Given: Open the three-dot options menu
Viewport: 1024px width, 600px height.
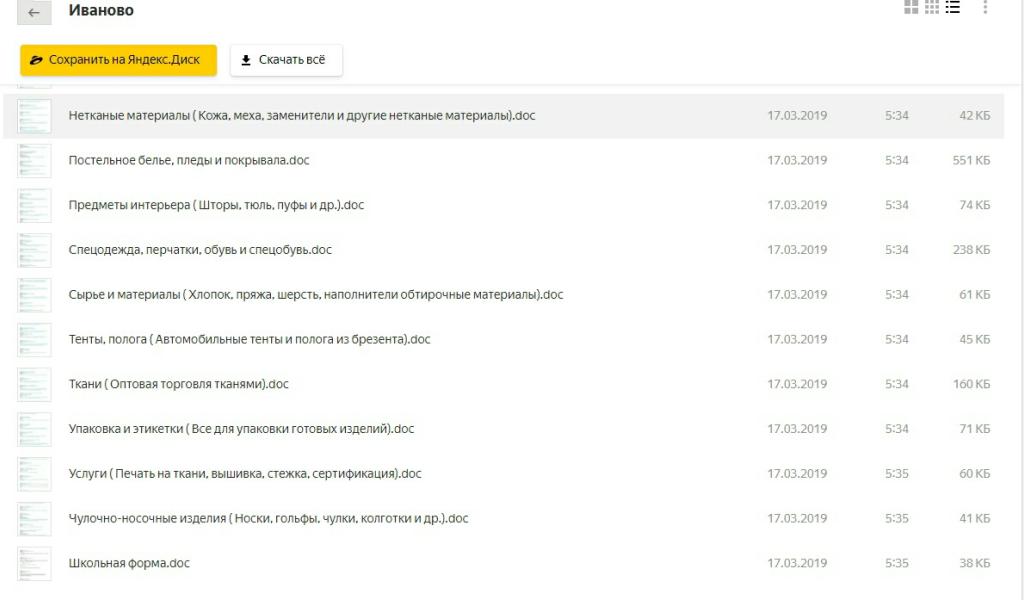Looking at the screenshot, I should (985, 11).
